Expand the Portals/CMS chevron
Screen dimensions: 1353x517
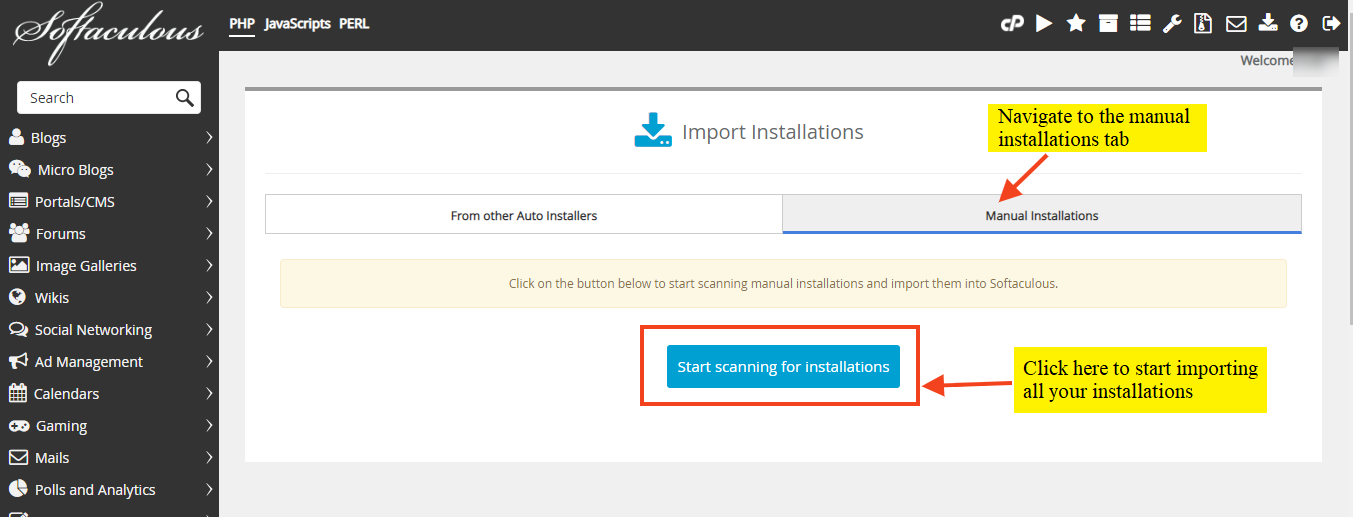tap(209, 201)
